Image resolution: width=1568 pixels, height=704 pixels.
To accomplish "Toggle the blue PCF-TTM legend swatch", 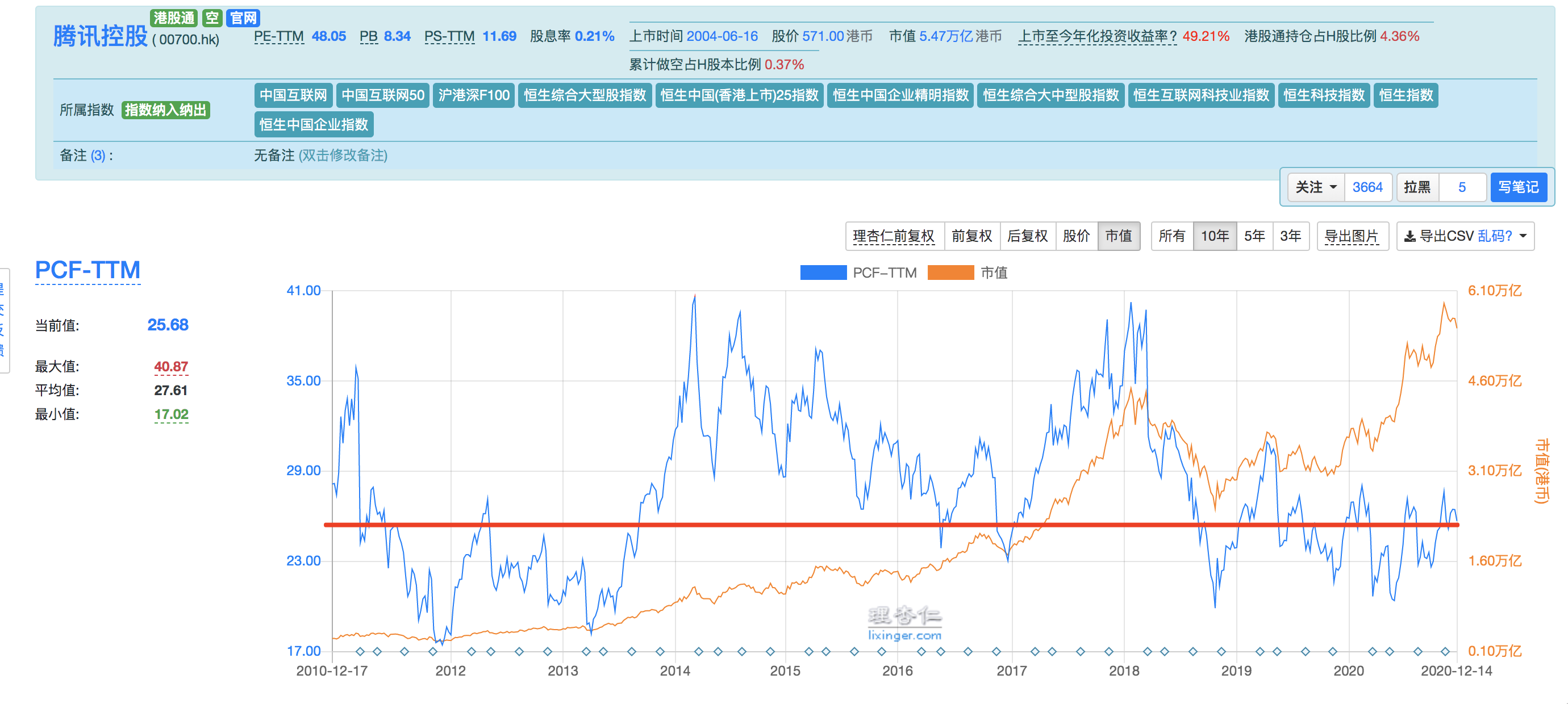I will (x=823, y=273).
